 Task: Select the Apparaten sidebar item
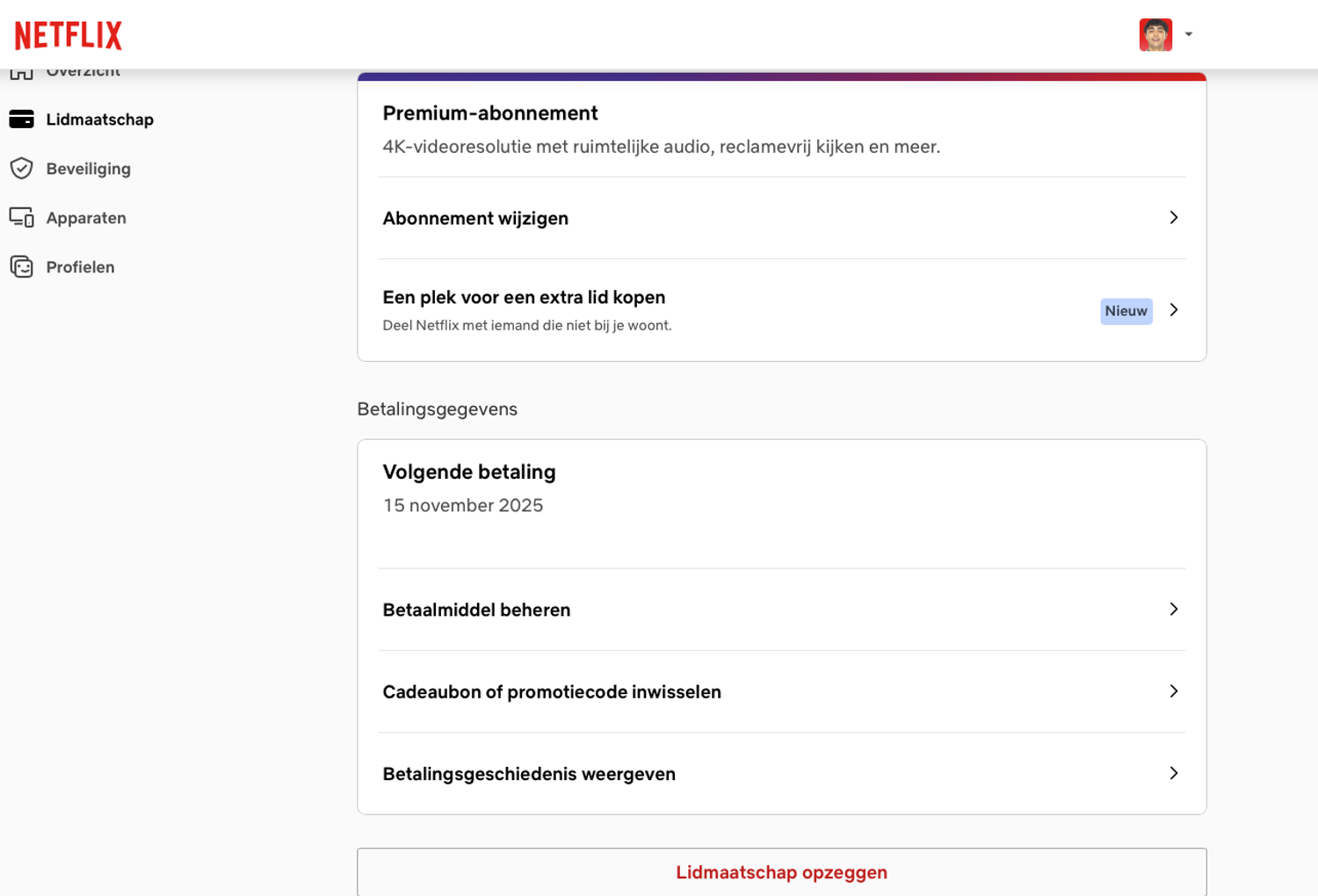pos(86,218)
